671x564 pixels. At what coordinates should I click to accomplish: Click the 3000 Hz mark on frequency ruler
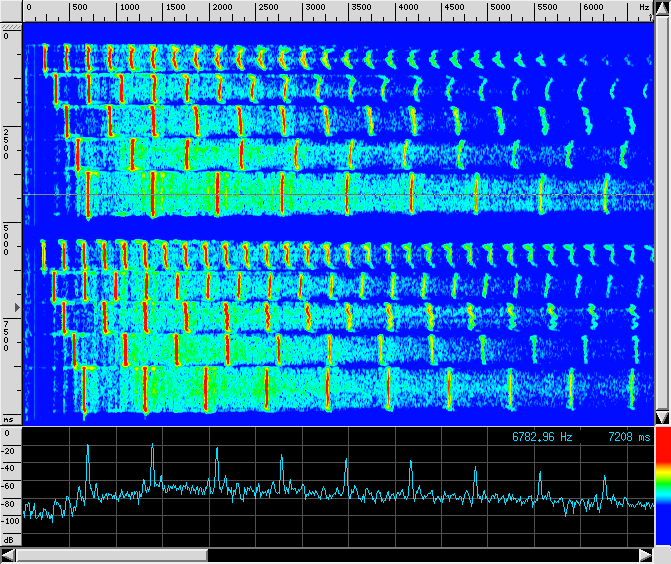point(316,7)
